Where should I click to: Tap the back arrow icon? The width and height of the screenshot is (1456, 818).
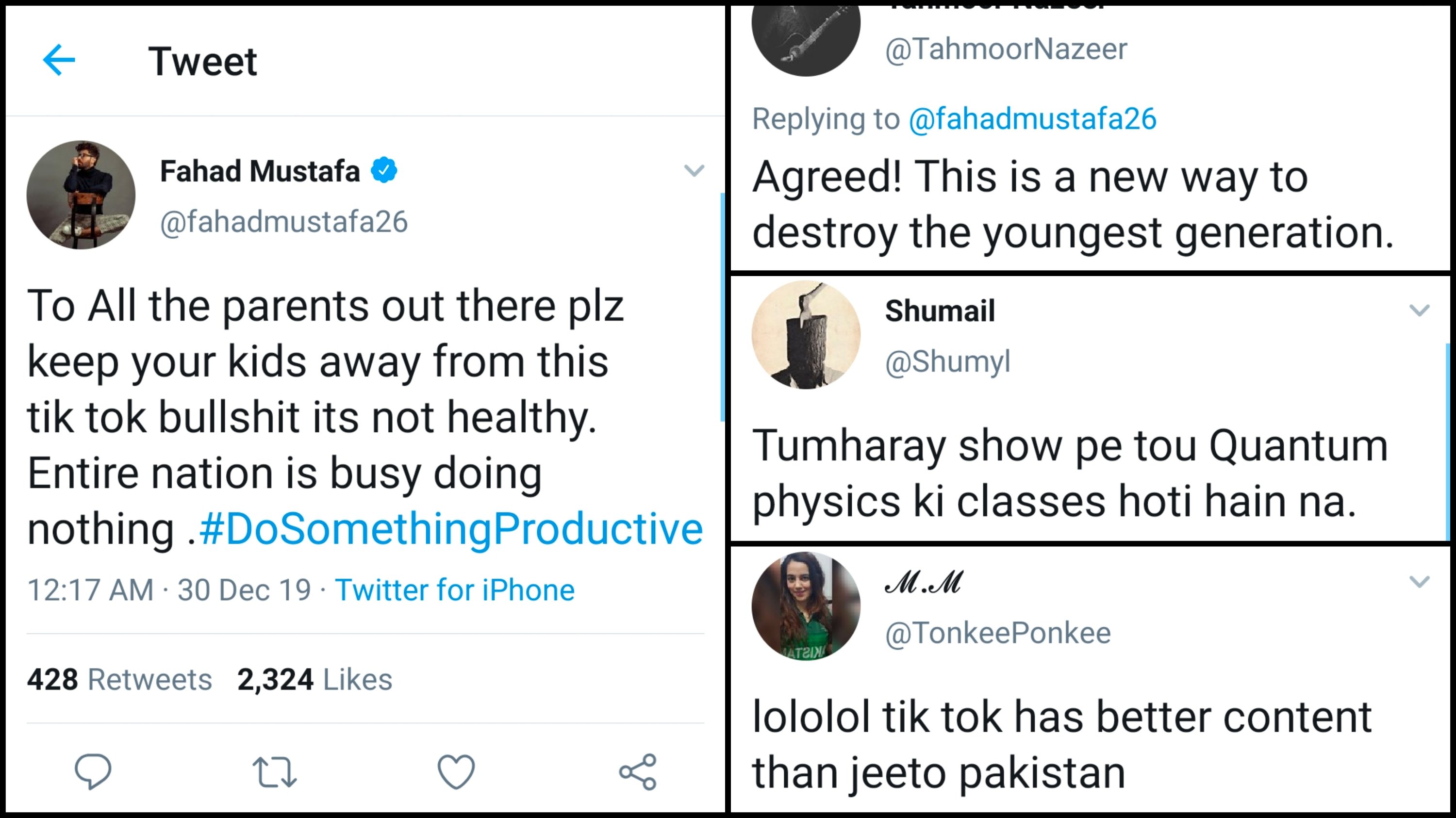coord(59,60)
